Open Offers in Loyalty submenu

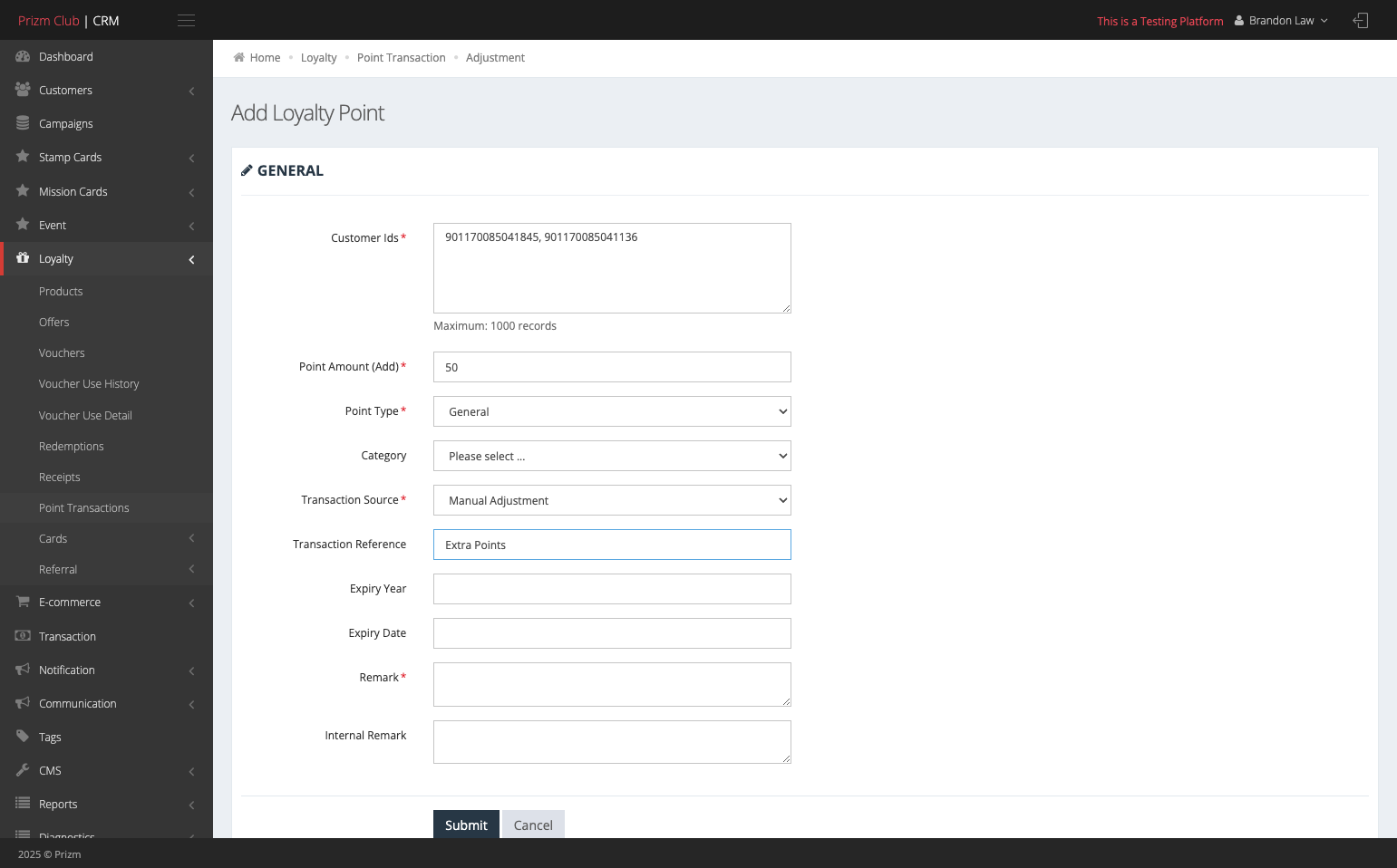(53, 322)
